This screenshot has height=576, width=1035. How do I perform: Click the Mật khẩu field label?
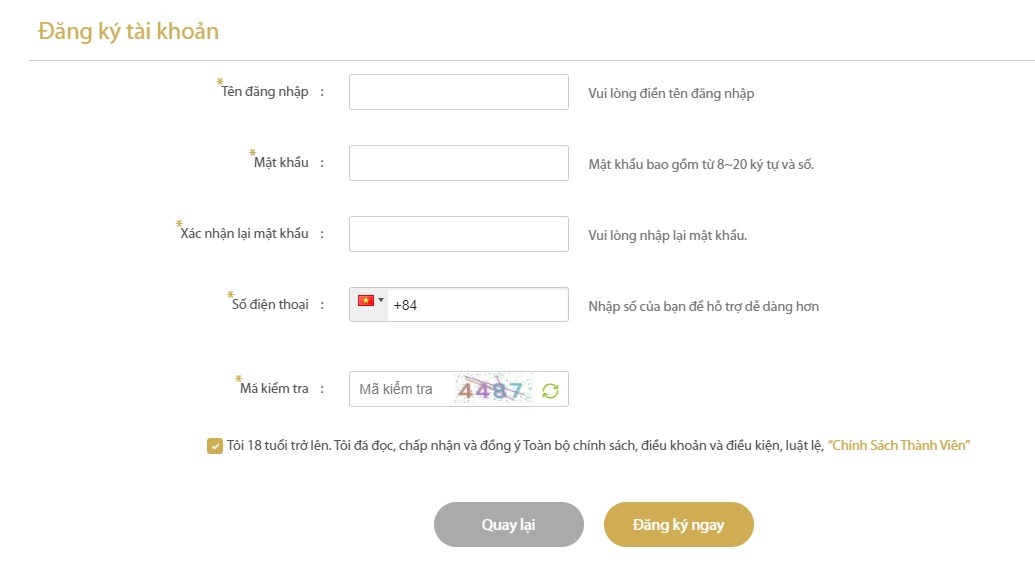pyautogui.click(x=281, y=163)
